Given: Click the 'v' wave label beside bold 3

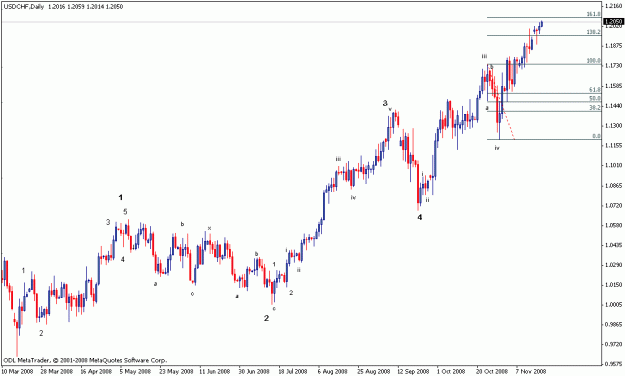Looking at the screenshot, I should (x=390, y=109).
